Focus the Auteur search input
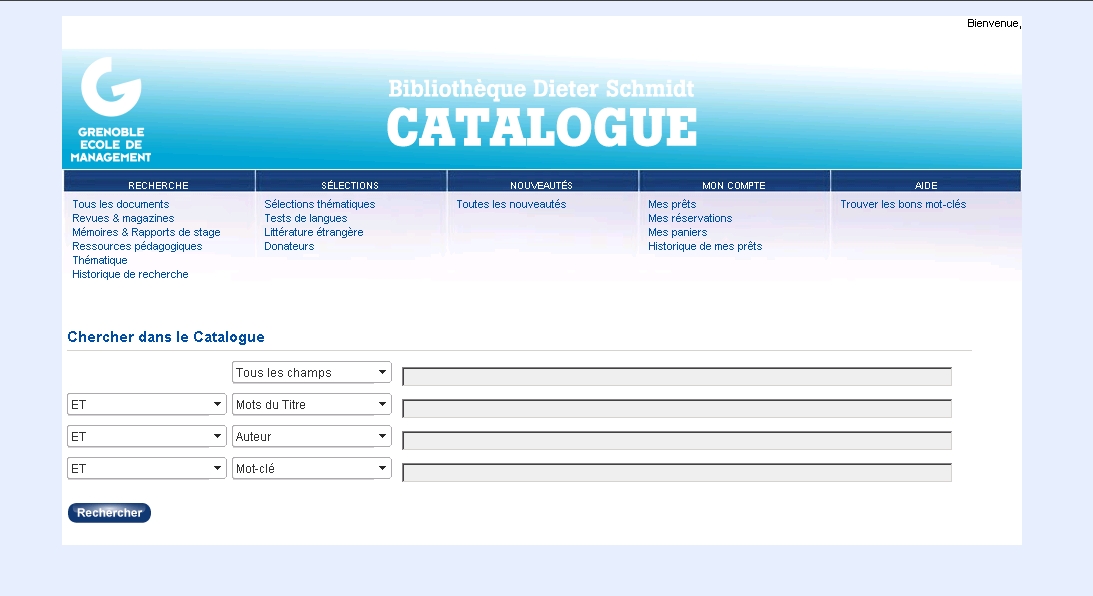1093x596 pixels. (677, 441)
